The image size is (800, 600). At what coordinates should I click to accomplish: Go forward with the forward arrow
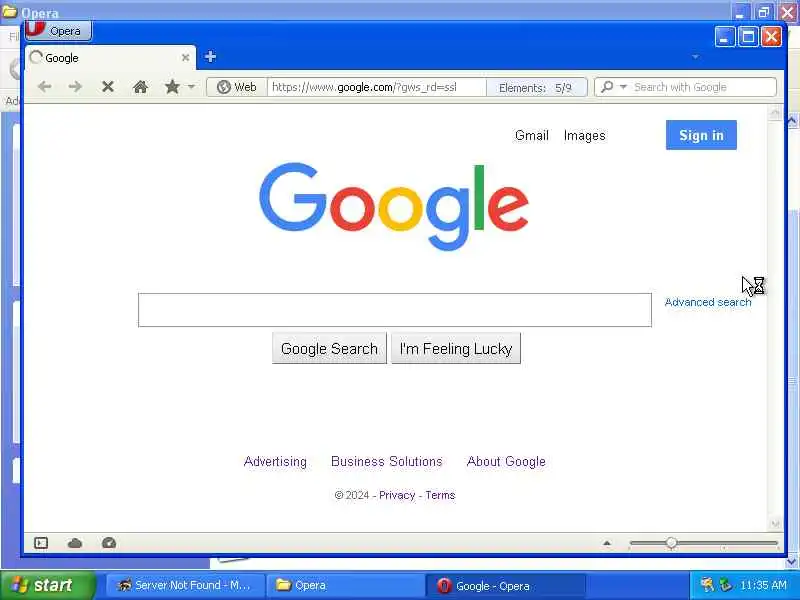[x=75, y=87]
